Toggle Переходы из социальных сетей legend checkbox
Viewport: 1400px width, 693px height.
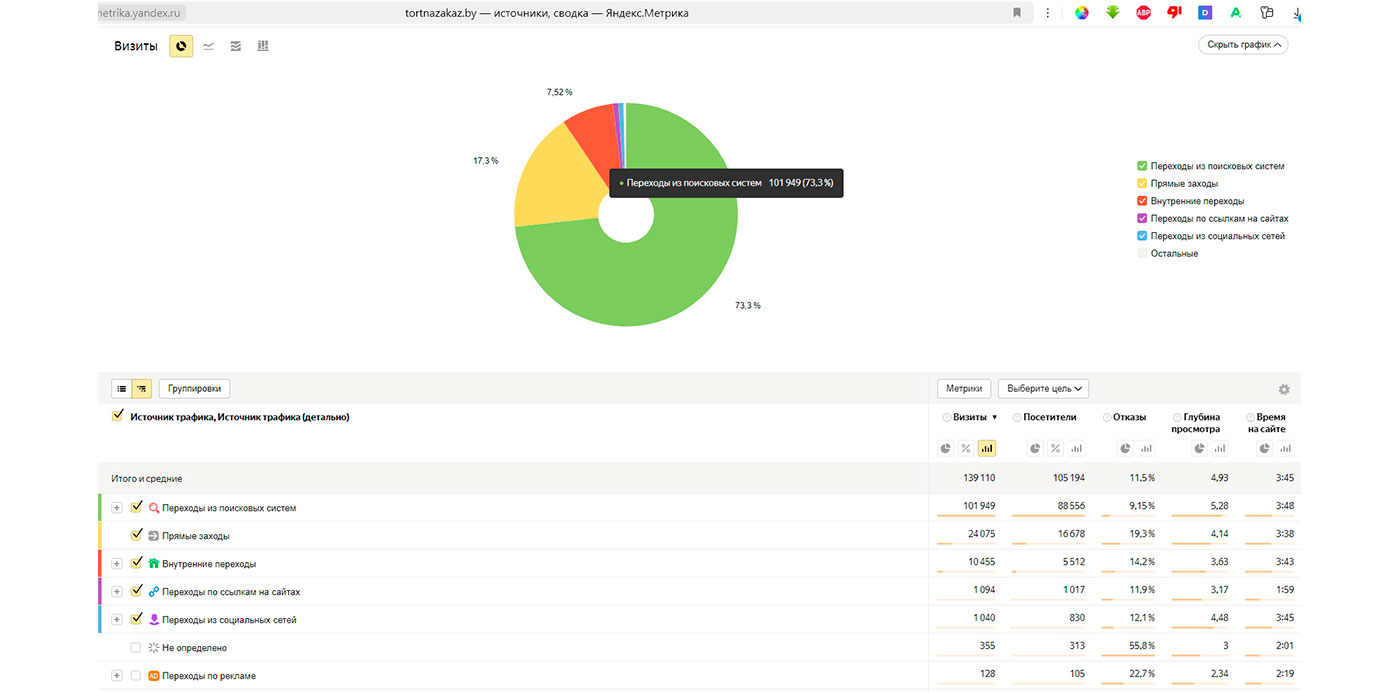1142,236
